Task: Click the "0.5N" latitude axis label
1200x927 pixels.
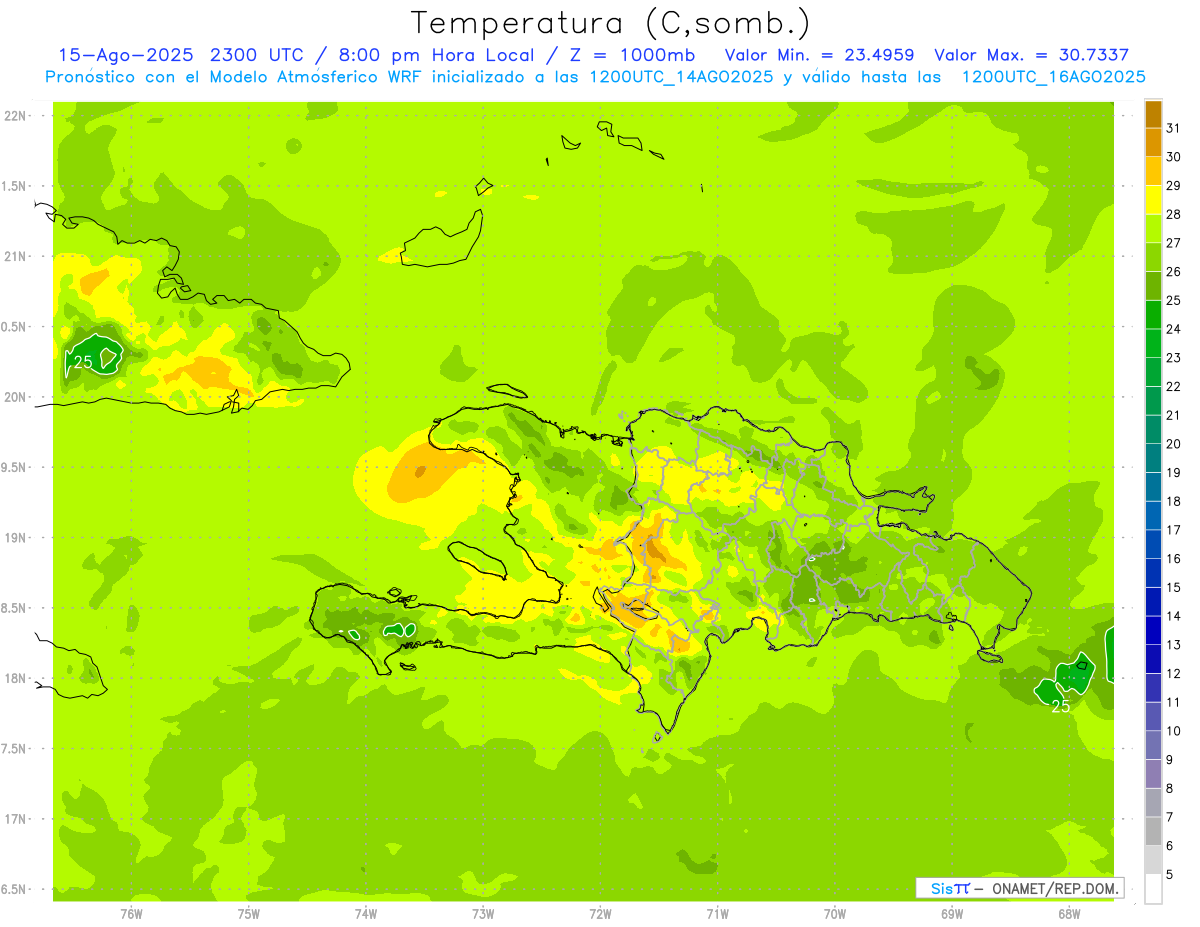Action: click(16, 327)
